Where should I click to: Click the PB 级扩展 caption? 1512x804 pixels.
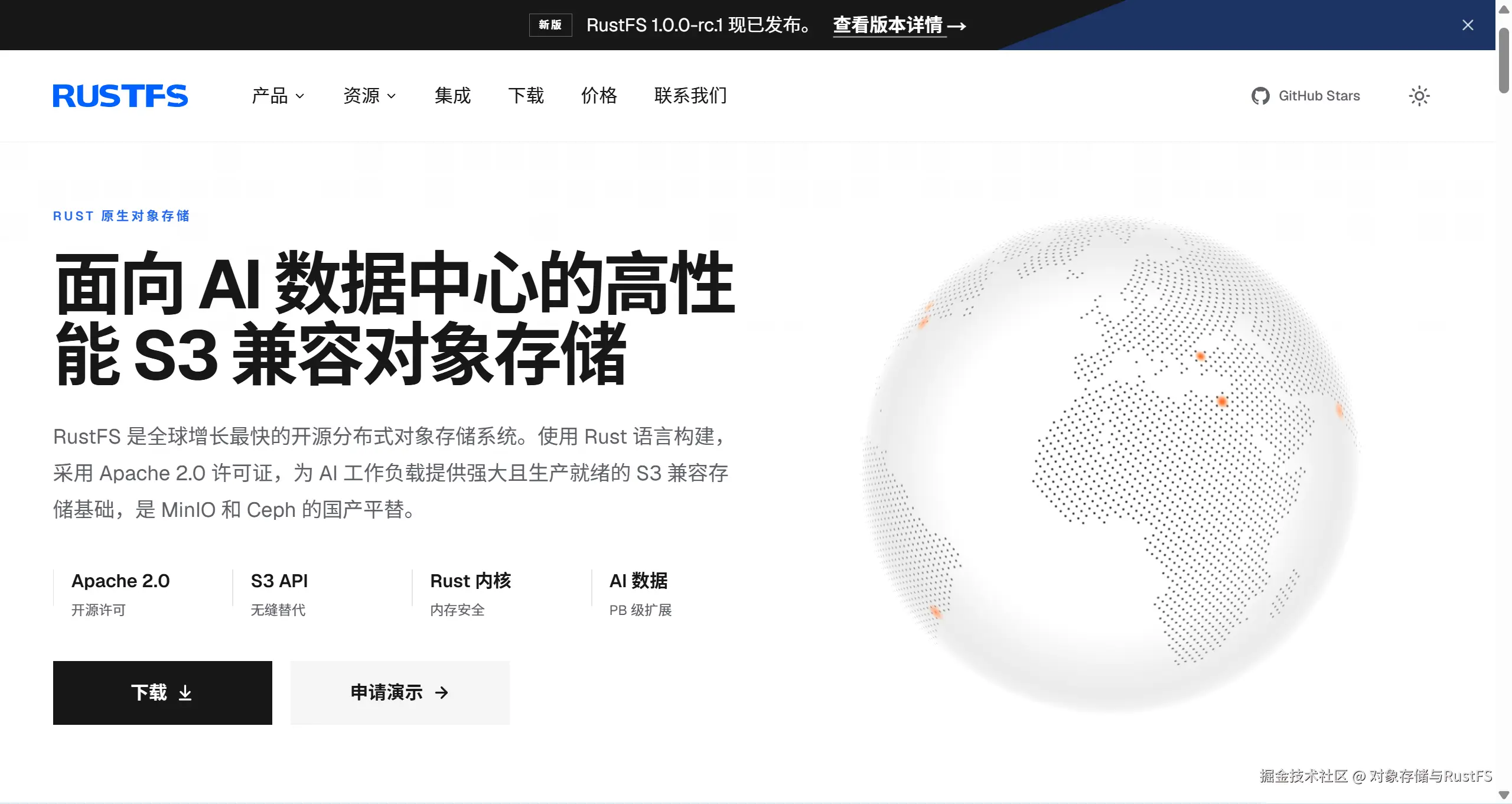tap(641, 610)
